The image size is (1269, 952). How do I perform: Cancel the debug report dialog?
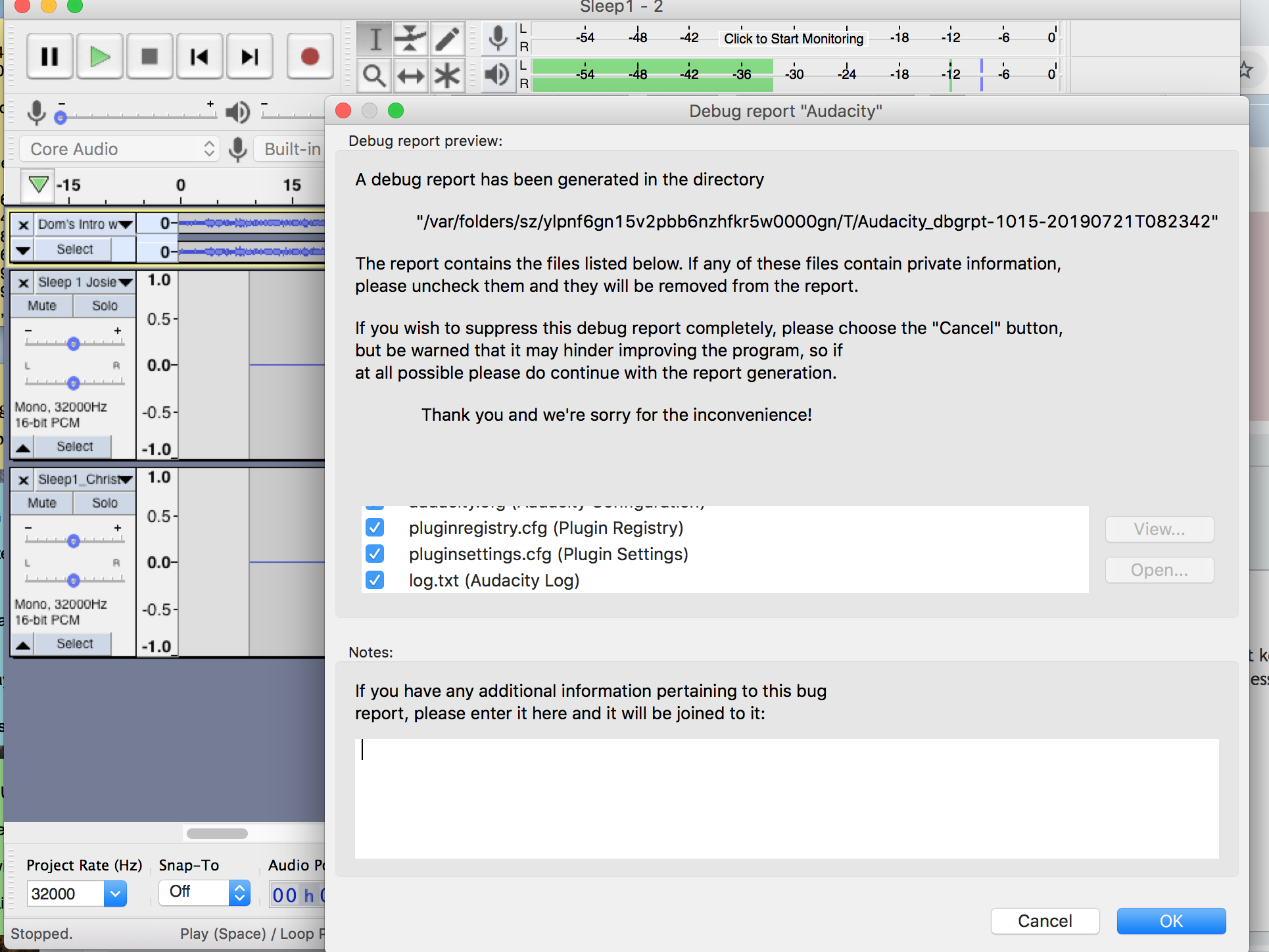1045,921
